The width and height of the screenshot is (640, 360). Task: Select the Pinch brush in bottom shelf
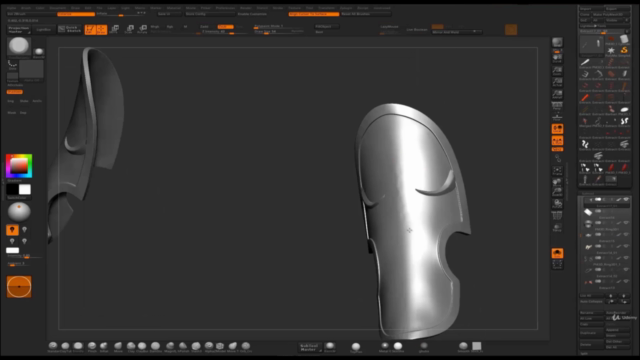[92, 347]
